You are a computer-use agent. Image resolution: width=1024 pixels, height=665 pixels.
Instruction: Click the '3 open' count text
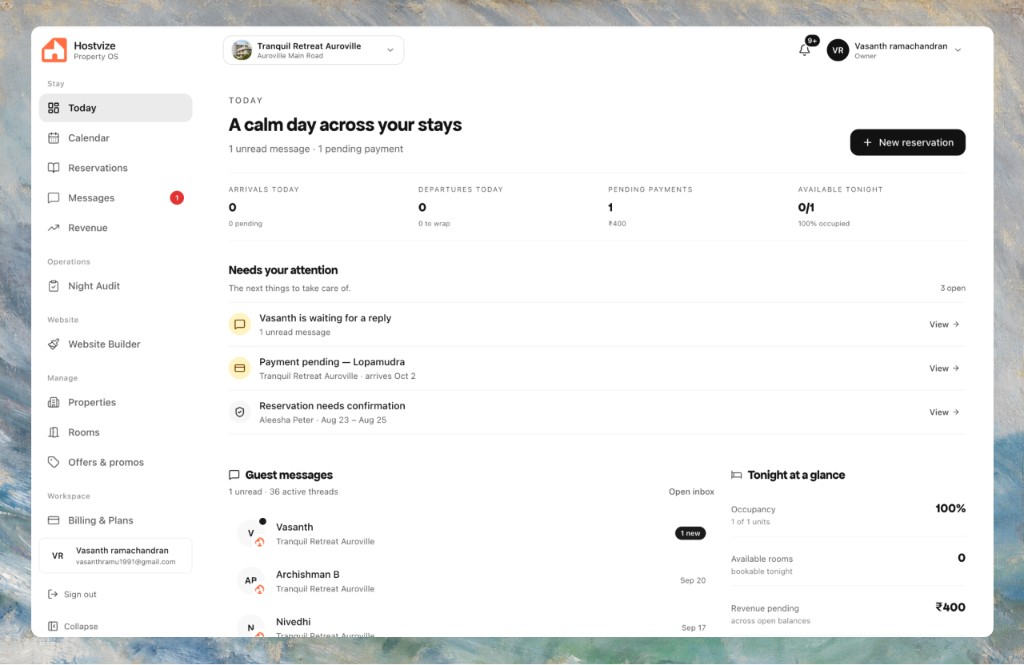click(953, 288)
